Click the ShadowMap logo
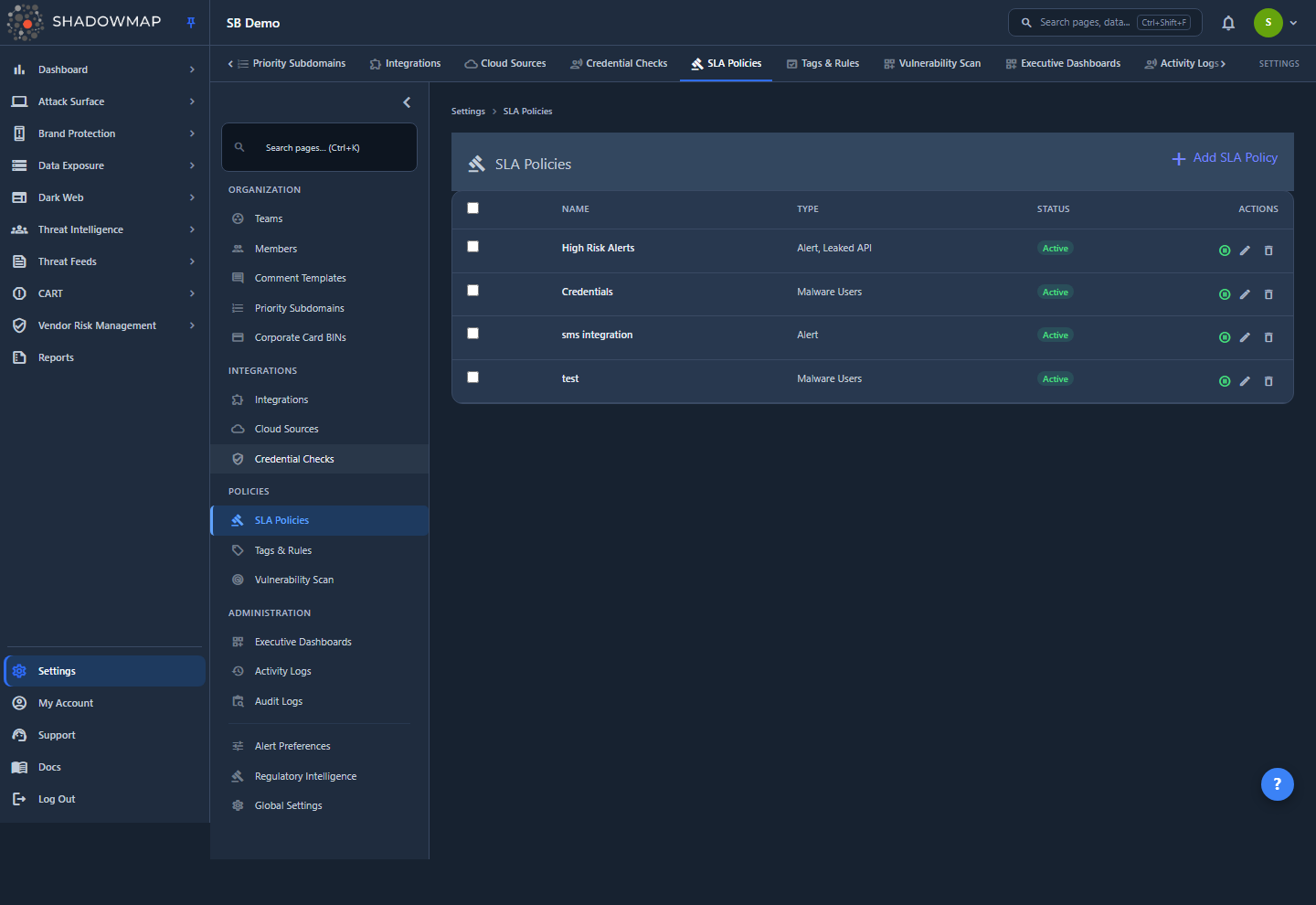1316x905 pixels. (84, 22)
